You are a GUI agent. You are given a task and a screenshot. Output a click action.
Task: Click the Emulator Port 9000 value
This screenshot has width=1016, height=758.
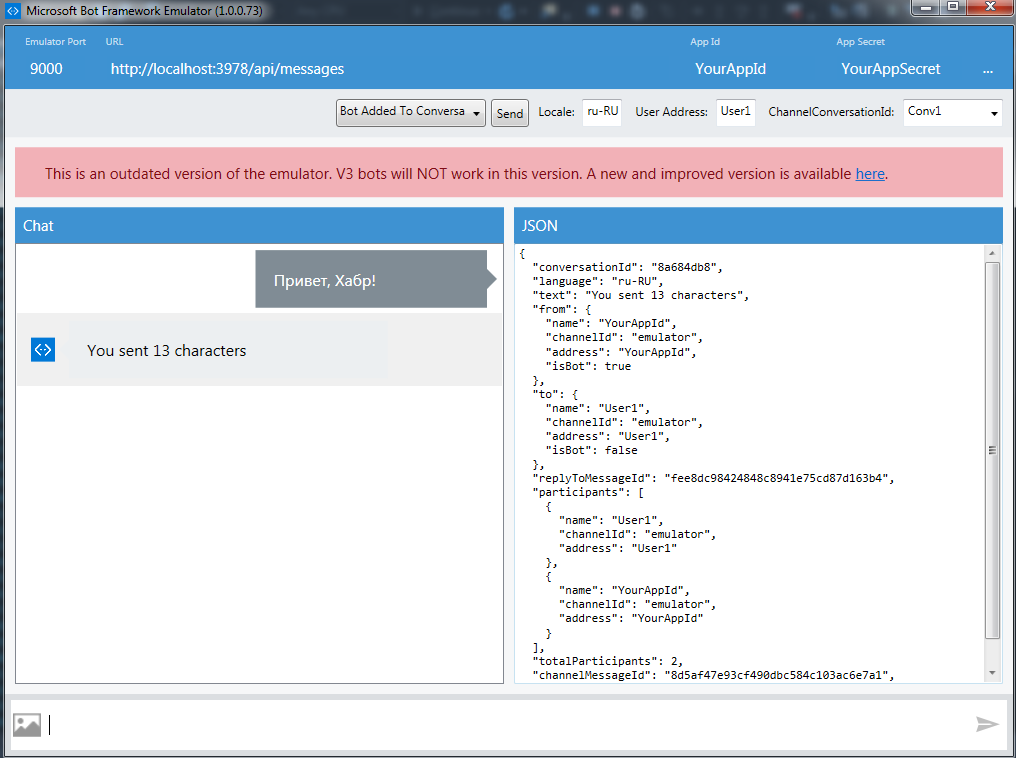click(x=46, y=69)
